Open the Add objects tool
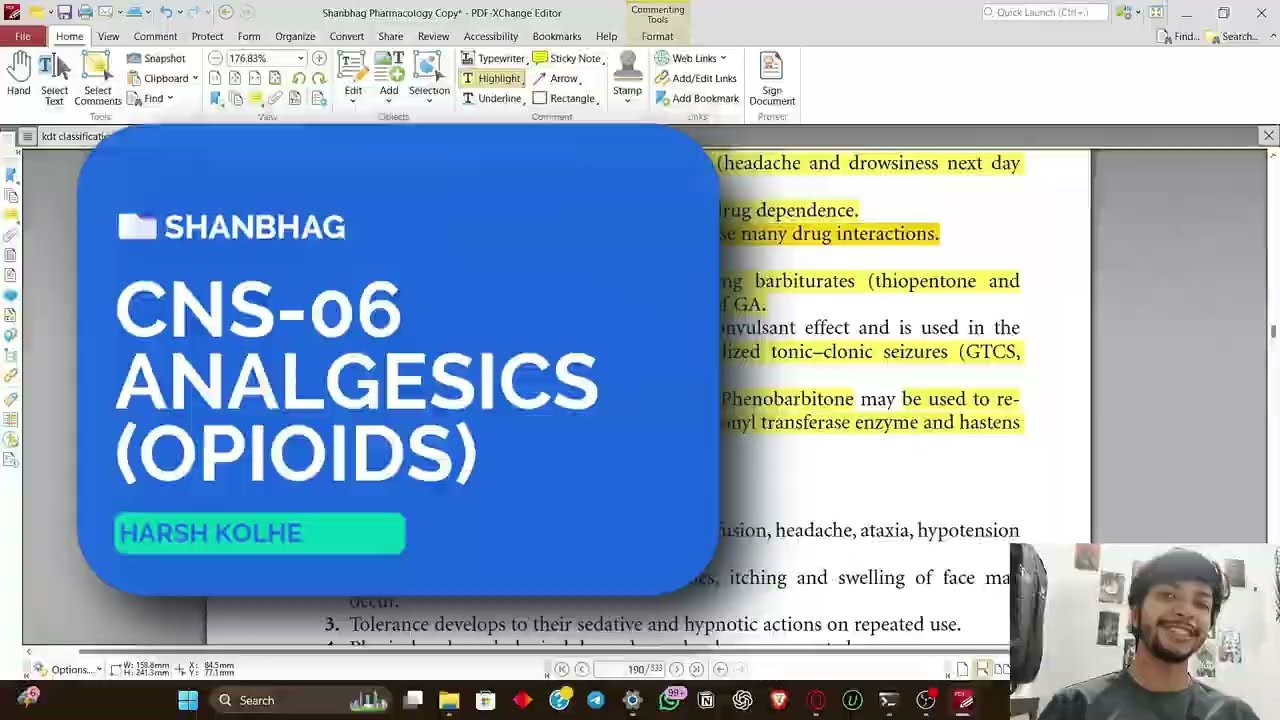Viewport: 1280px width, 720px height. (389, 75)
